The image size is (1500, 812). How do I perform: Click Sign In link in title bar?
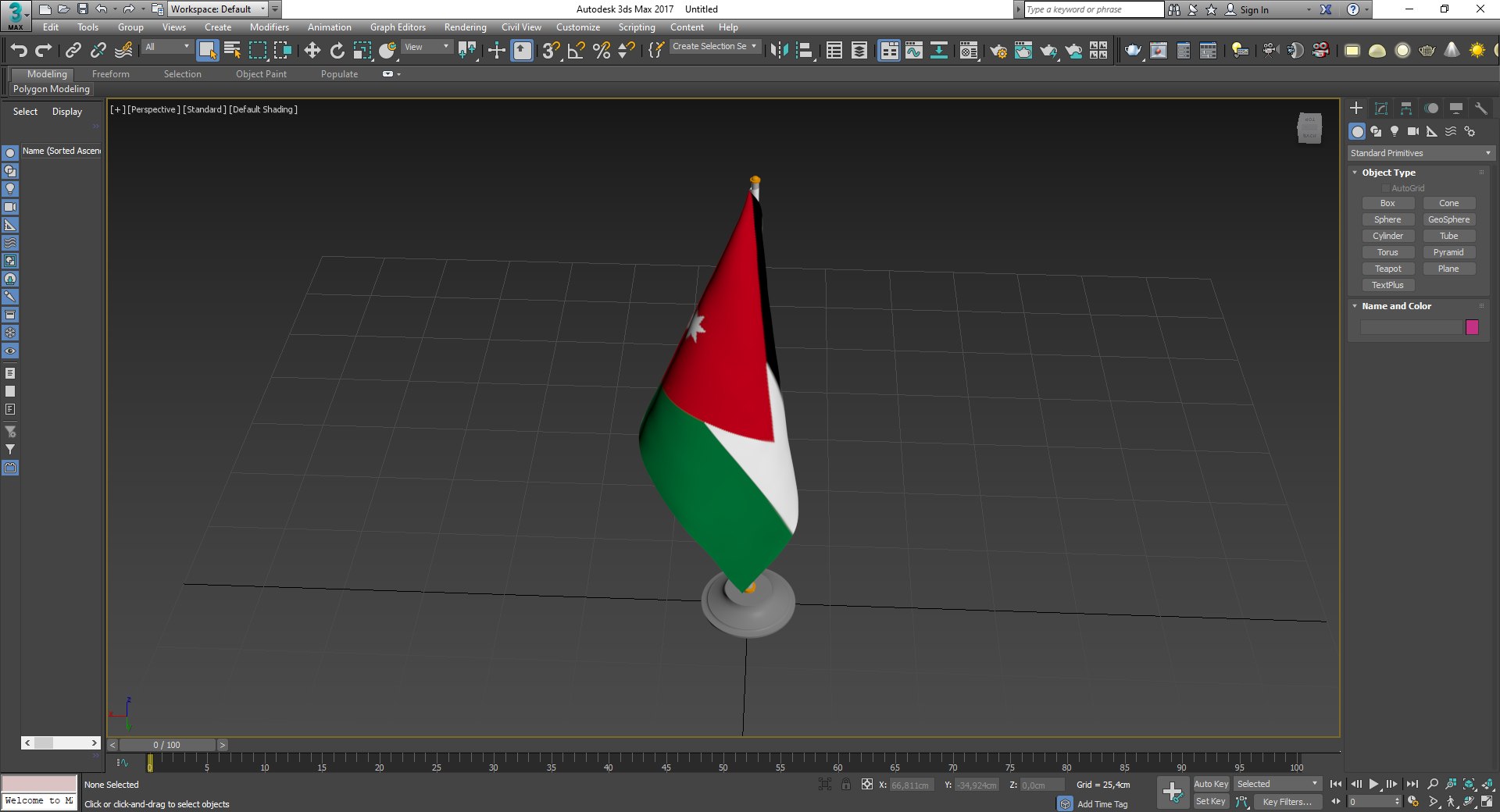[1254, 10]
